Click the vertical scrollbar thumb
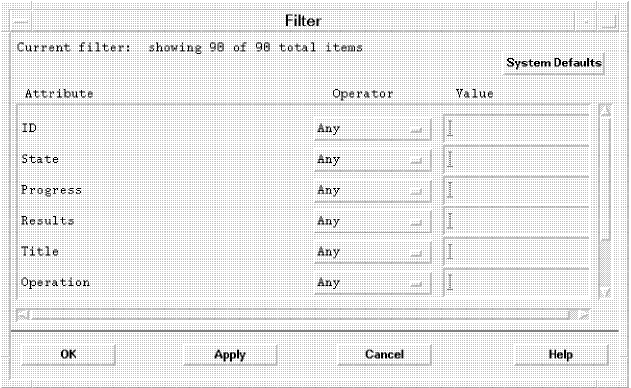 (605, 179)
